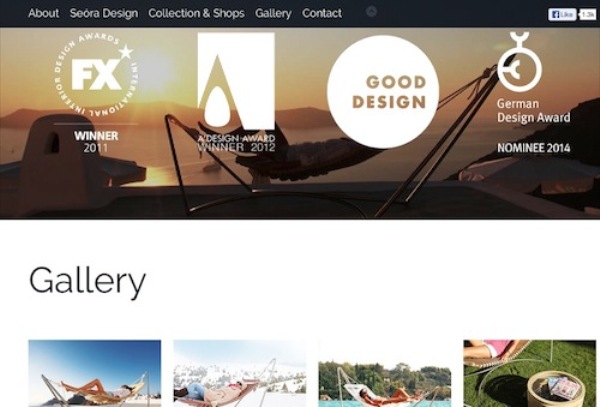The width and height of the screenshot is (600, 407).
Task: Click the A' Design Award Winner 2012 logo
Action: tap(236, 92)
